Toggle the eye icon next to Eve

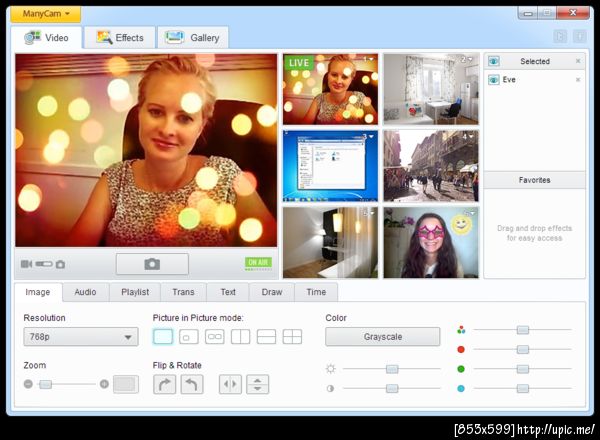(494, 80)
